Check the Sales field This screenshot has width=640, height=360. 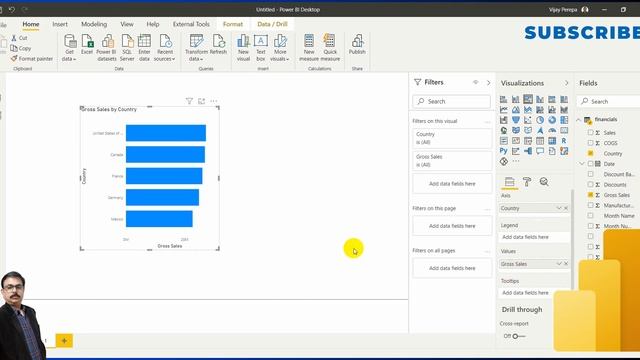click(x=590, y=133)
